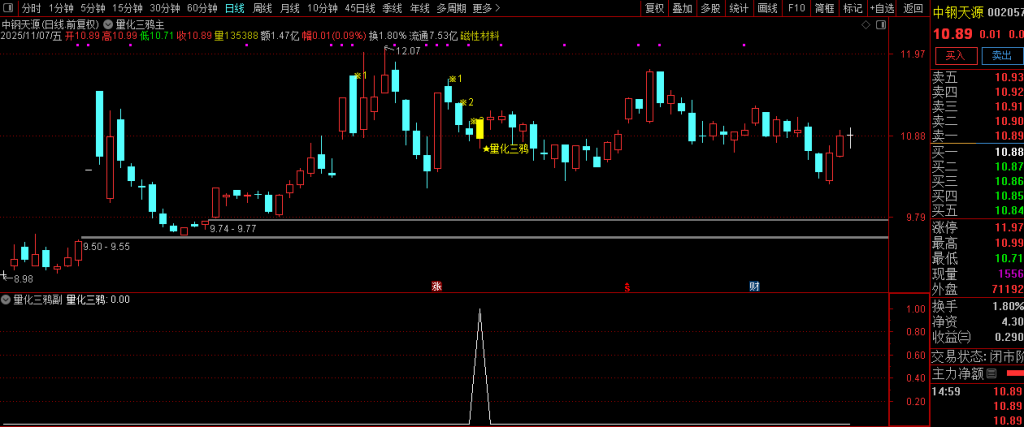Select the 60分钟 period tab
The width and height of the screenshot is (1024, 427).
coord(202,8)
